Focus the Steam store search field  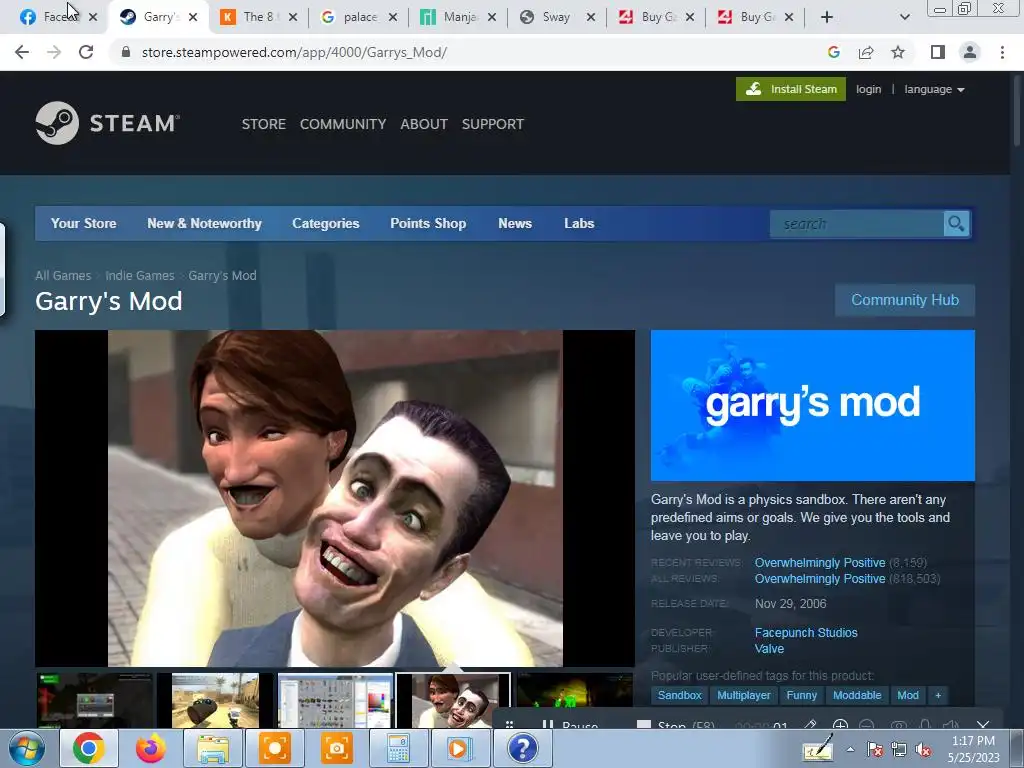[857, 224]
